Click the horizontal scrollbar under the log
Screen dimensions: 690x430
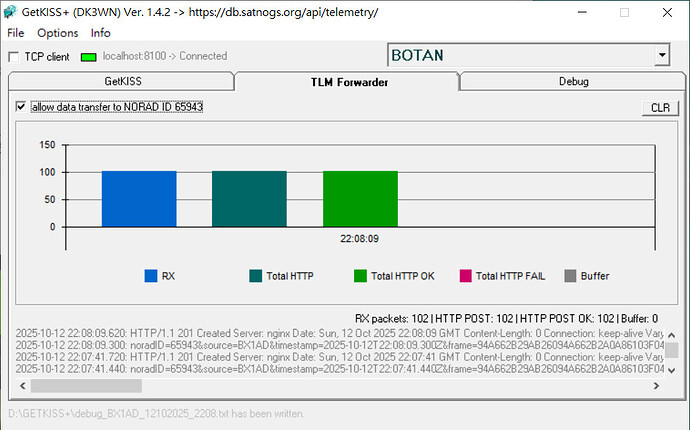click(x=300, y=386)
